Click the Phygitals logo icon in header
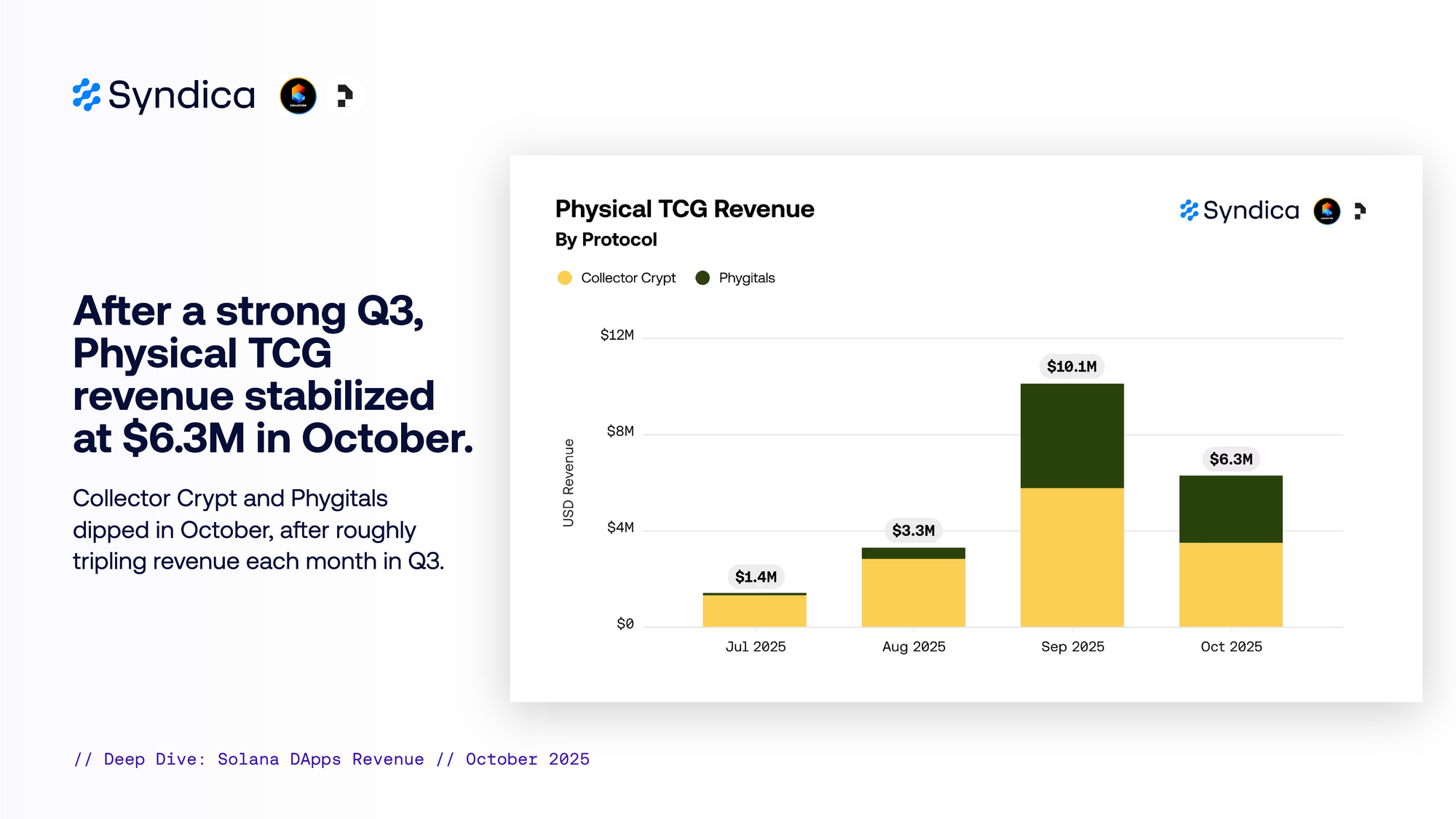Image resolution: width=1456 pixels, height=819 pixels. 344,95
